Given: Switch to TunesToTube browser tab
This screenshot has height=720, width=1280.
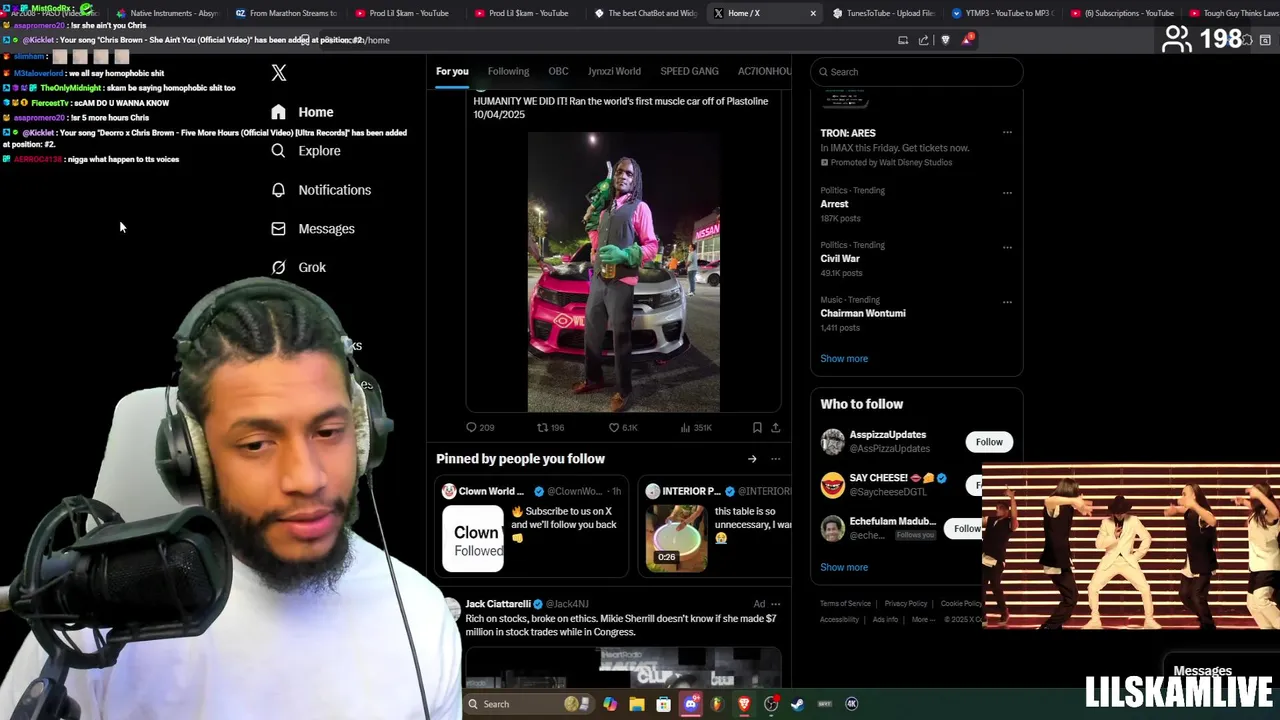Looking at the screenshot, I should [884, 13].
